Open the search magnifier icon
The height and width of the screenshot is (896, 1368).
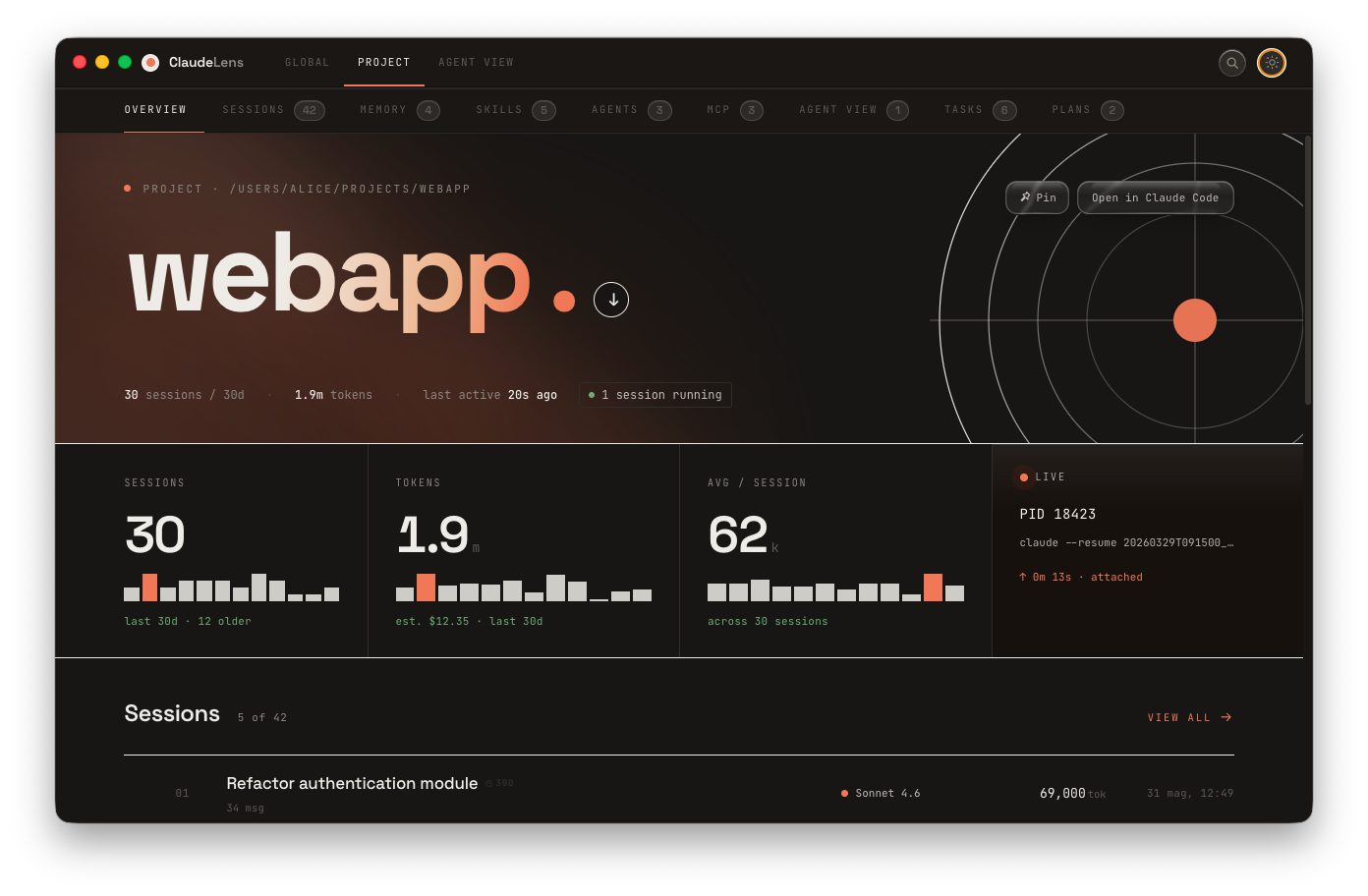(x=1232, y=63)
